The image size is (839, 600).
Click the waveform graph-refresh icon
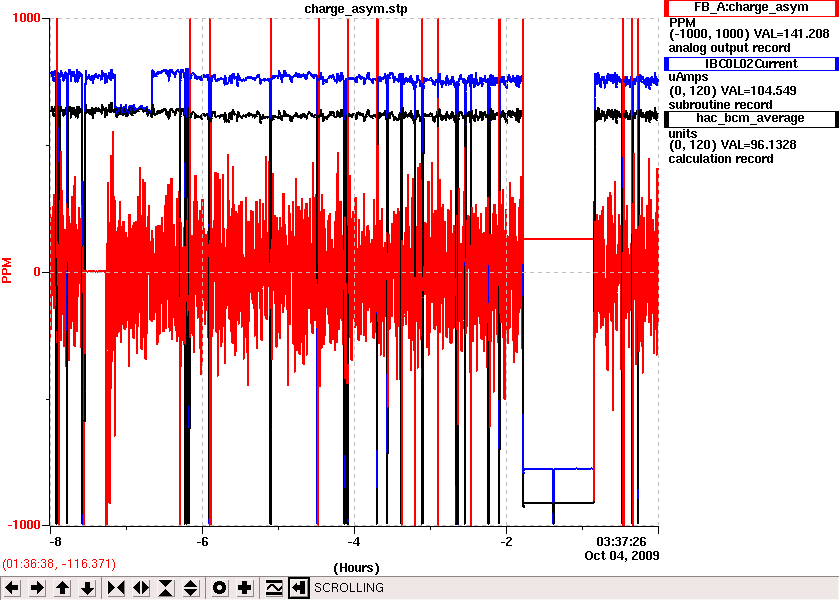click(x=273, y=588)
